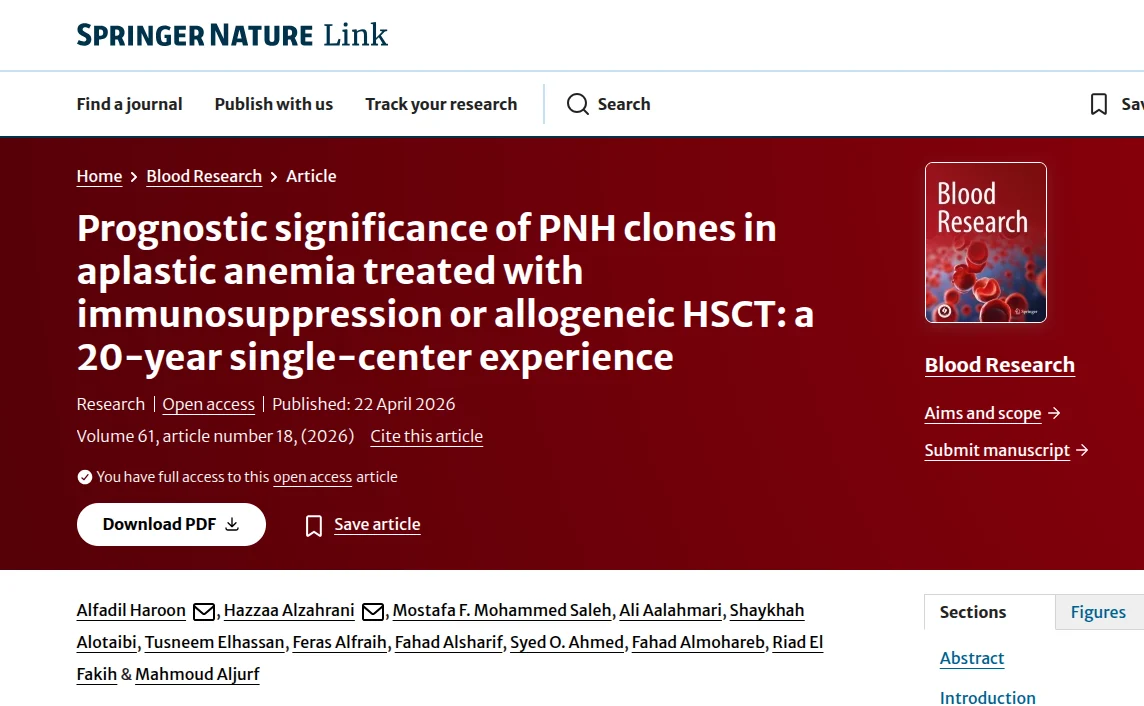The height and width of the screenshot is (706, 1144).
Task: Click the bookmark icon next to Save article
Action: tap(313, 524)
